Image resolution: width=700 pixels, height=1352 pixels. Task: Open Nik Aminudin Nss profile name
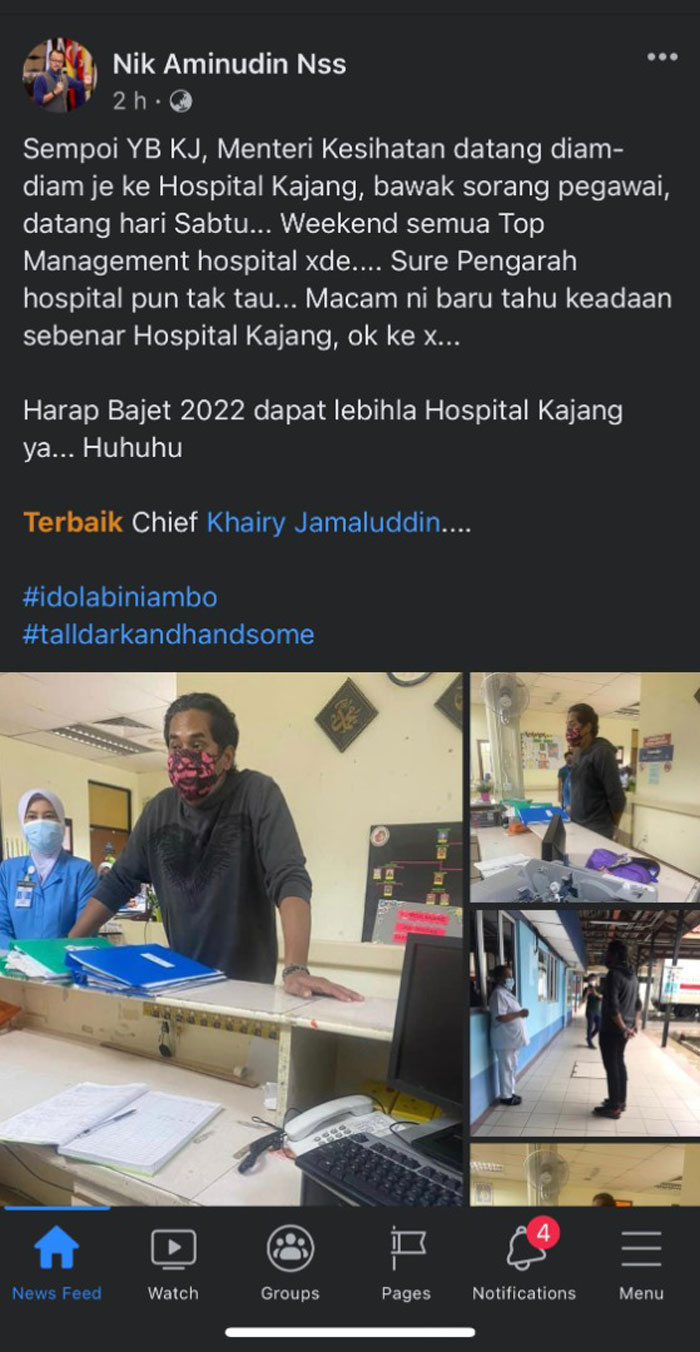pyautogui.click(x=229, y=64)
